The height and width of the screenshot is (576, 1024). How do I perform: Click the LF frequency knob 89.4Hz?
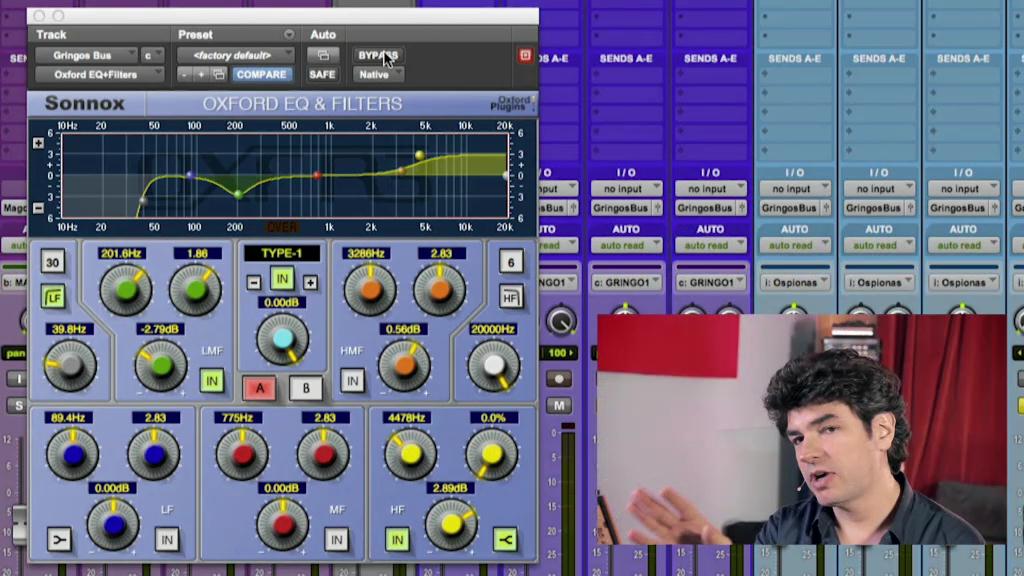pos(73,455)
